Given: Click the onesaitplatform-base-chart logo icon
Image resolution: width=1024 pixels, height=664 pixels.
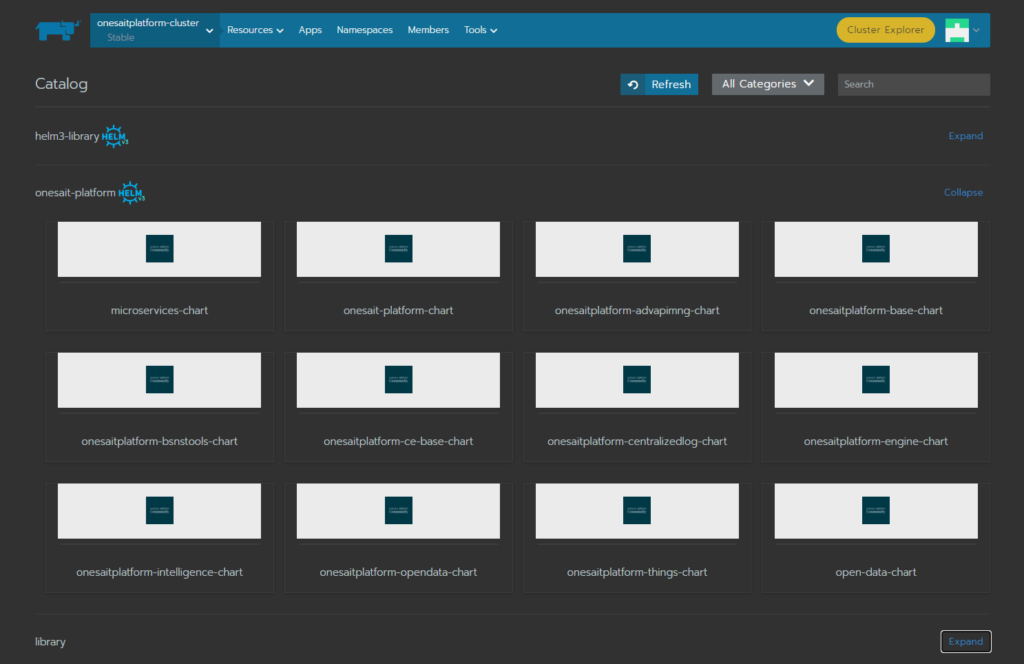Looking at the screenshot, I should click(876, 249).
